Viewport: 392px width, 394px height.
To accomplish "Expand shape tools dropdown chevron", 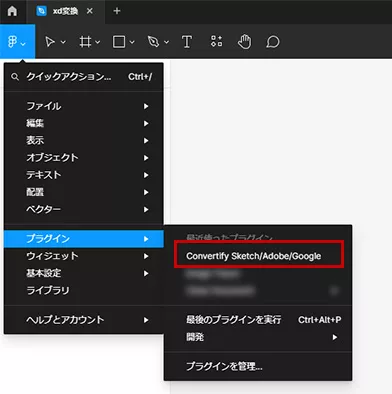I will (x=132, y=42).
